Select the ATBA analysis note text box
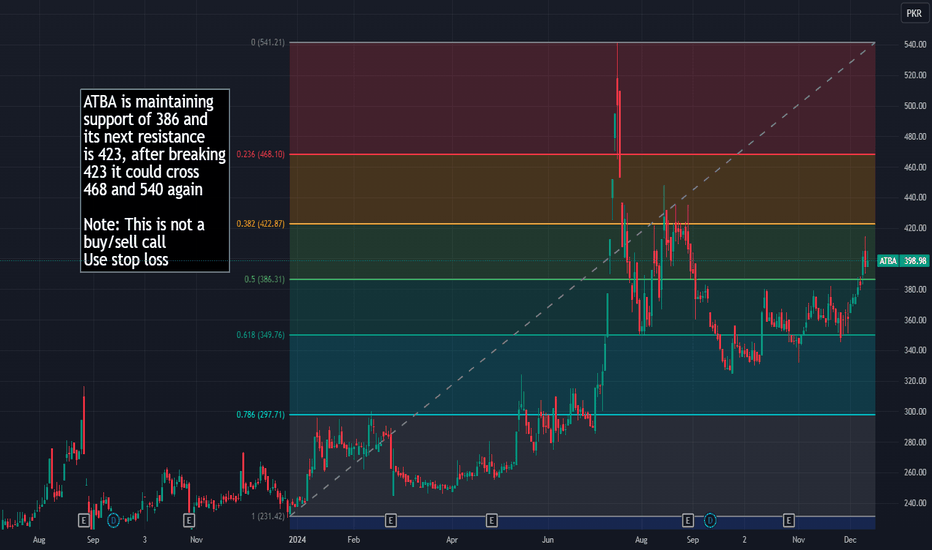 (x=155, y=181)
